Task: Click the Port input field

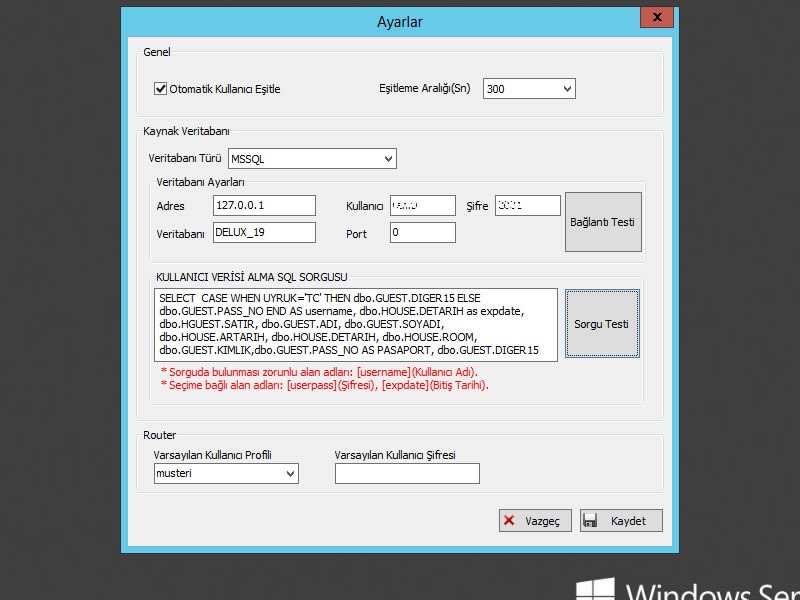Action: tap(422, 232)
